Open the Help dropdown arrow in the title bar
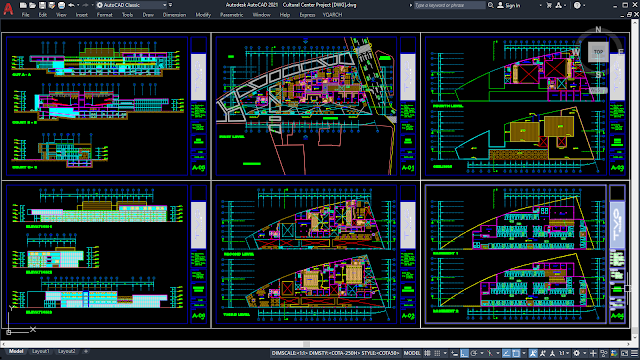This screenshot has height=360, width=640. click(584, 5)
